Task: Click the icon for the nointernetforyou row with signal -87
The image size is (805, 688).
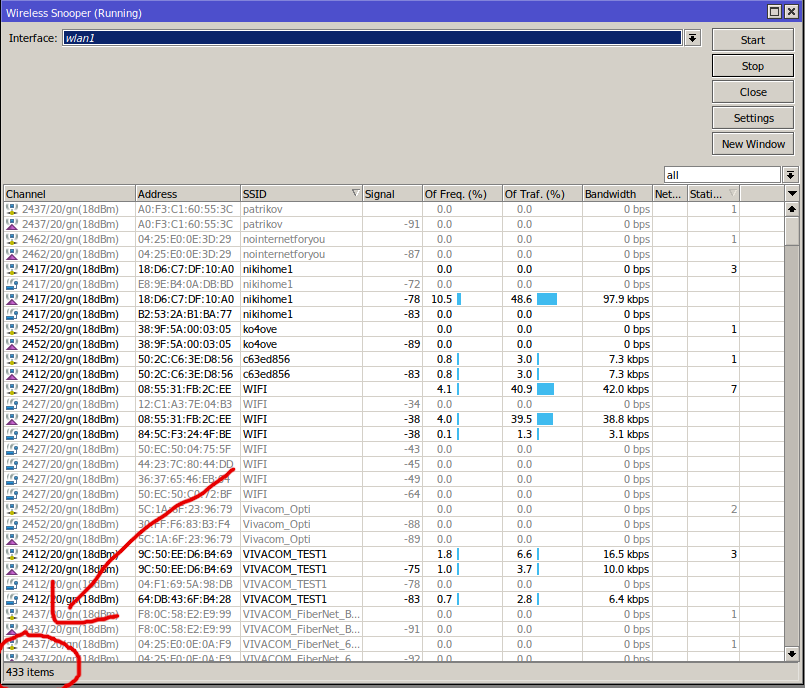Action: pyautogui.click(x=12, y=254)
